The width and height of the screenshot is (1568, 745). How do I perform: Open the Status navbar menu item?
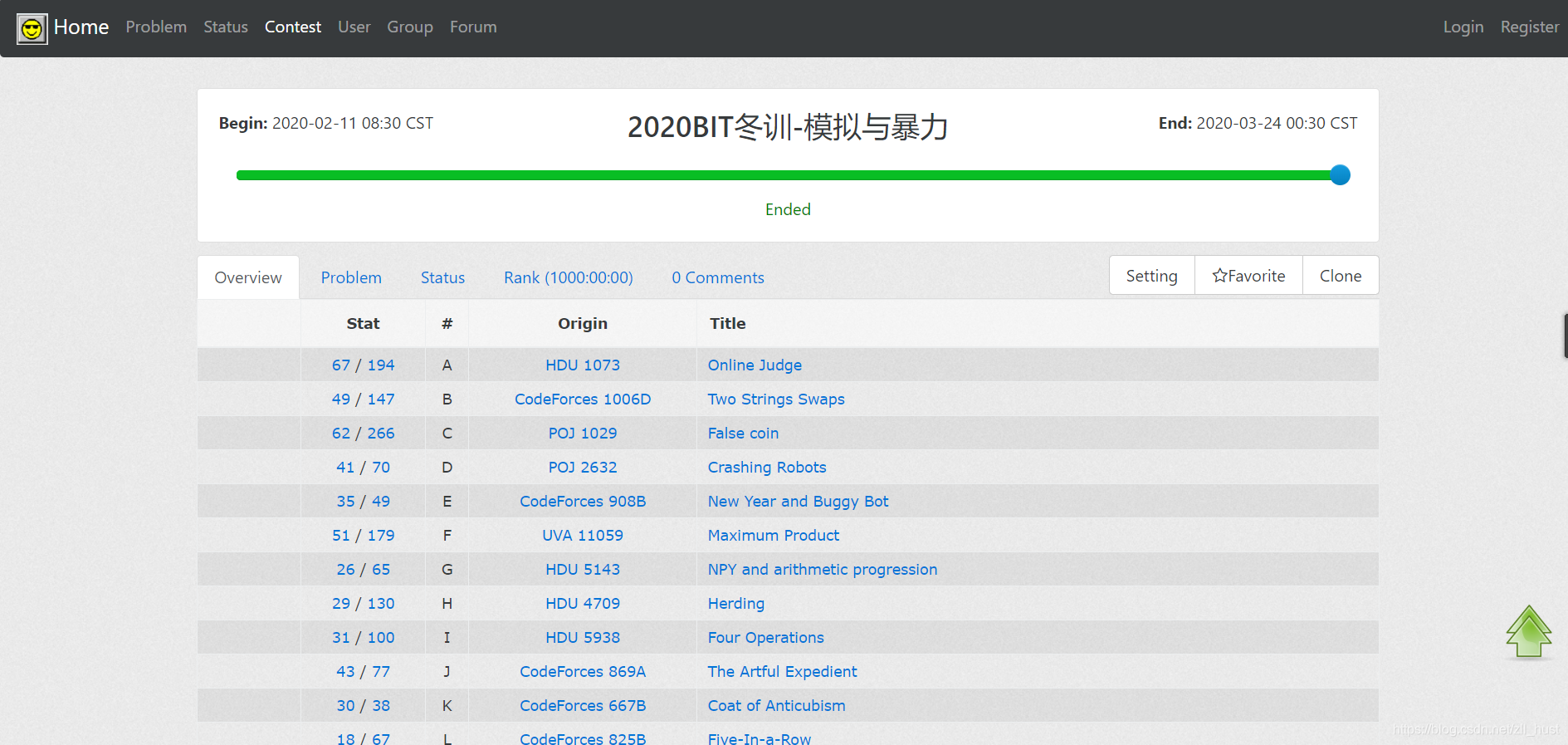[x=226, y=27]
